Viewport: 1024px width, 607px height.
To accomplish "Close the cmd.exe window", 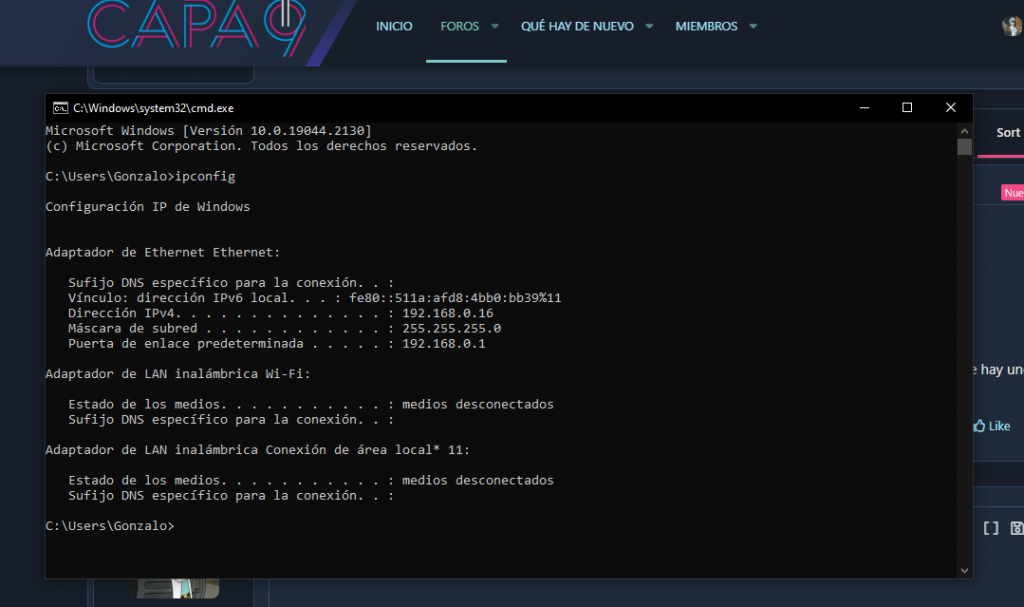I will coord(951,108).
